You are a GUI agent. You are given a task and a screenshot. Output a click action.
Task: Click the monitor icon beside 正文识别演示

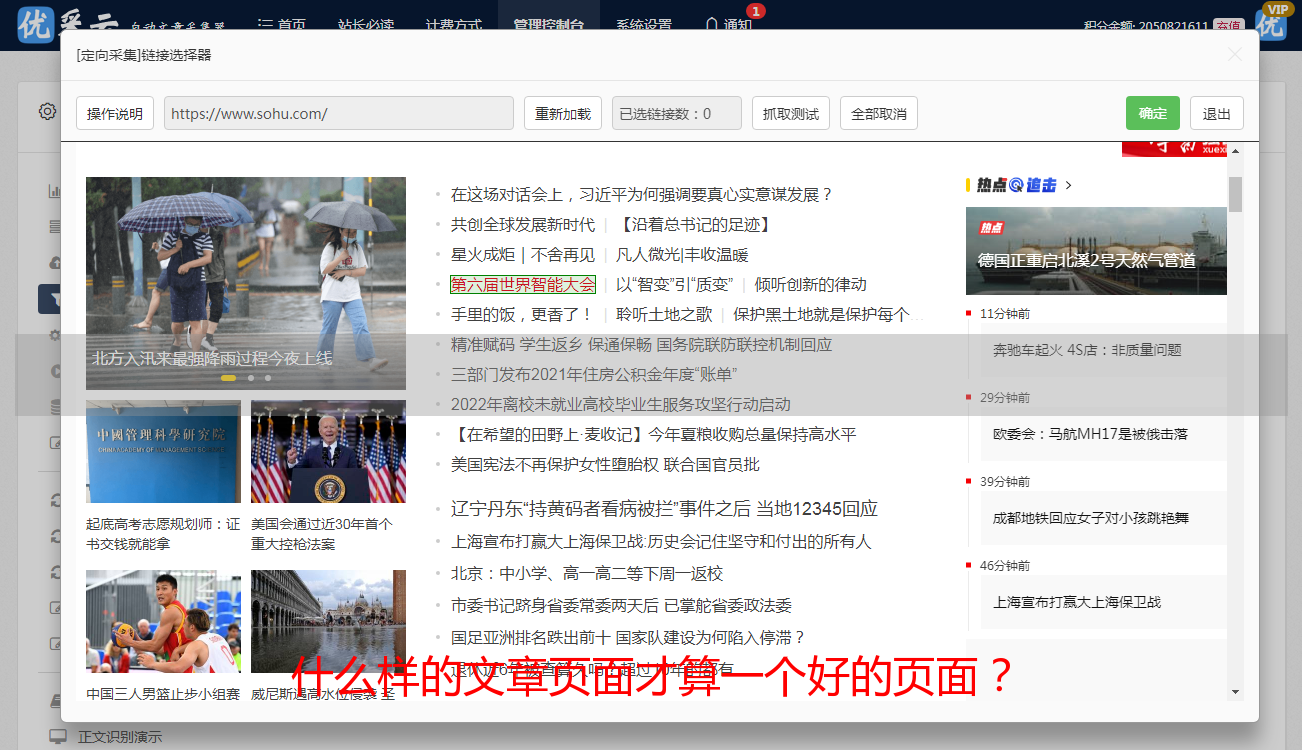coord(58,737)
